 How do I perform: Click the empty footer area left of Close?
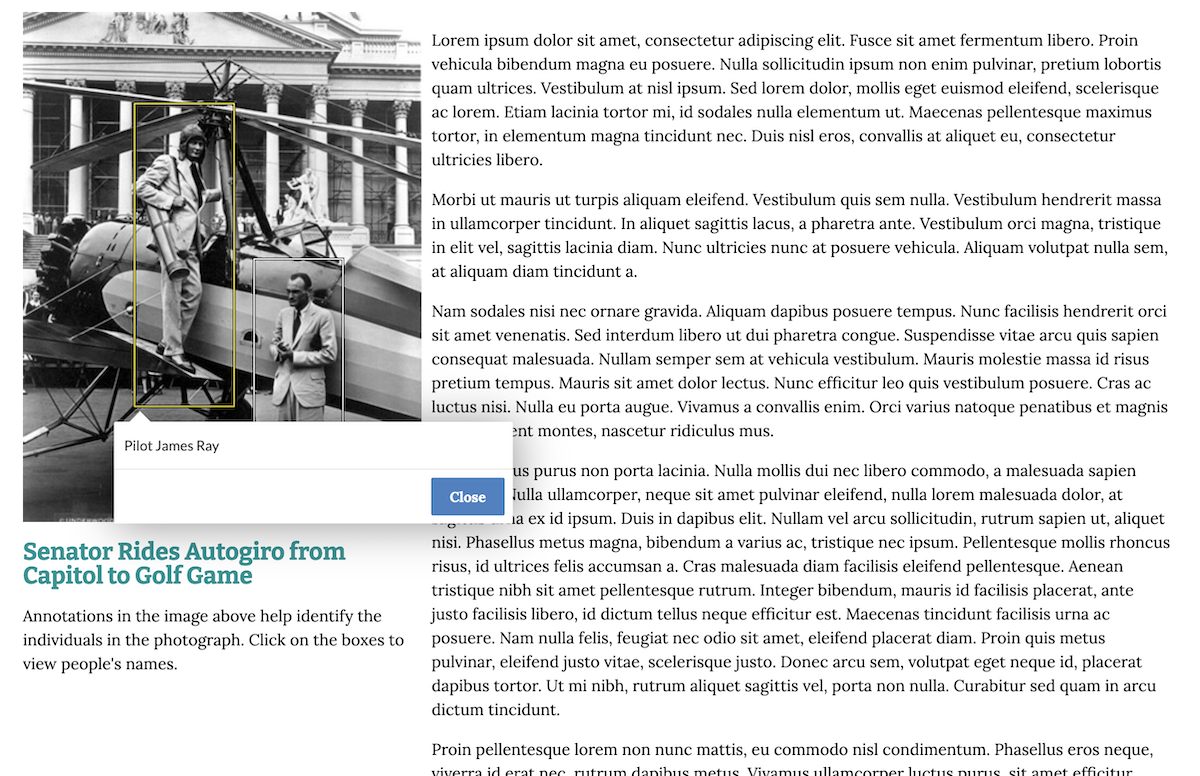pos(272,497)
